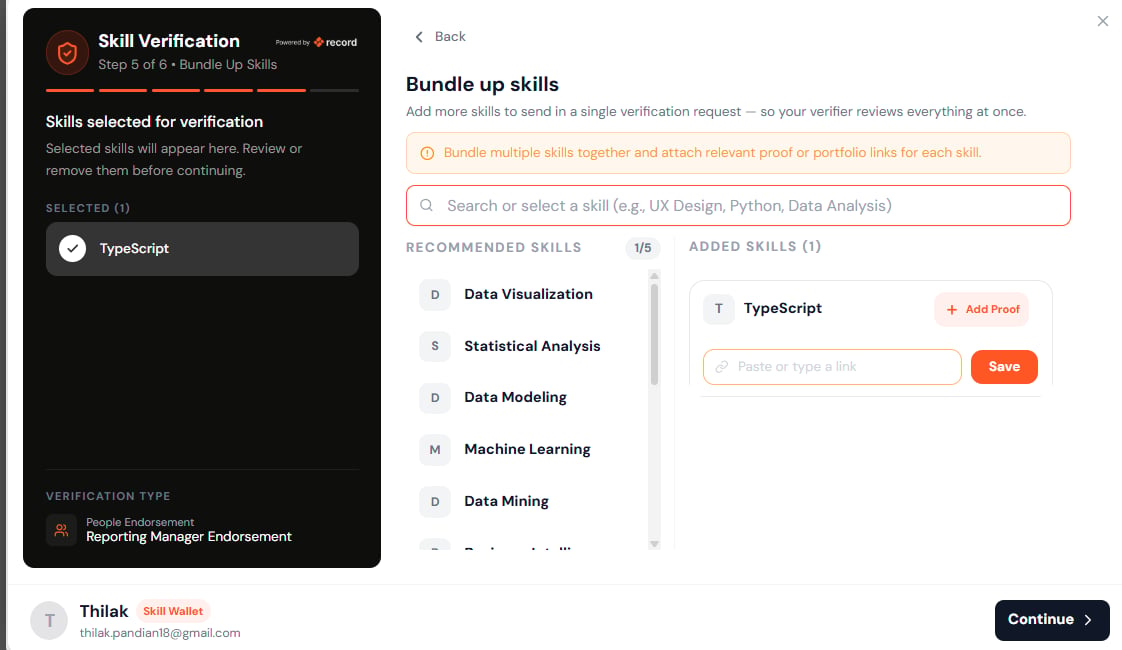This screenshot has height=650, width=1122.
Task: Click recommended skills scrollbar down arrow
Action: point(654,544)
